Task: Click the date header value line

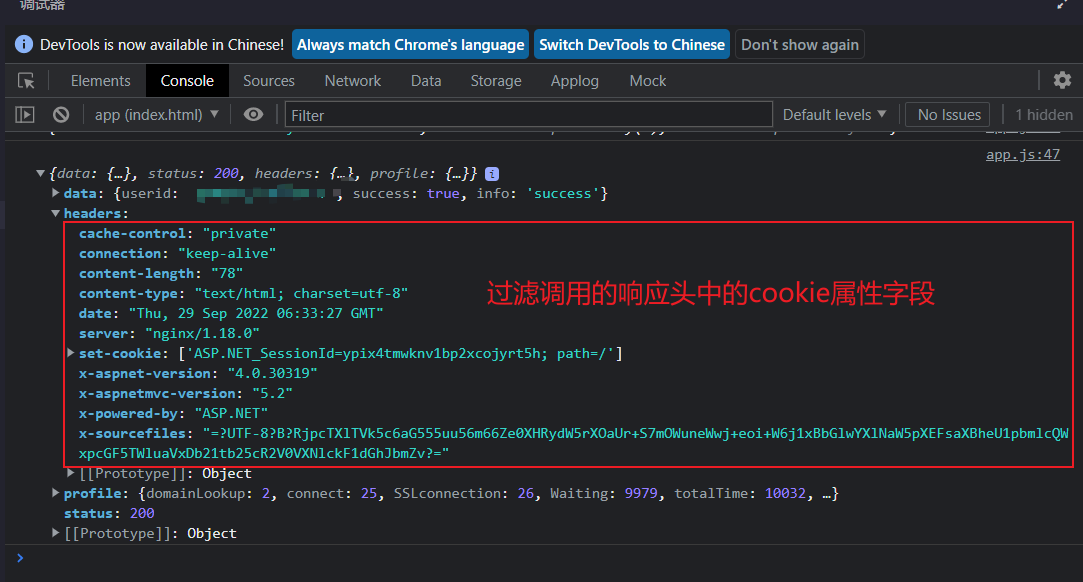Action: [x=231, y=313]
